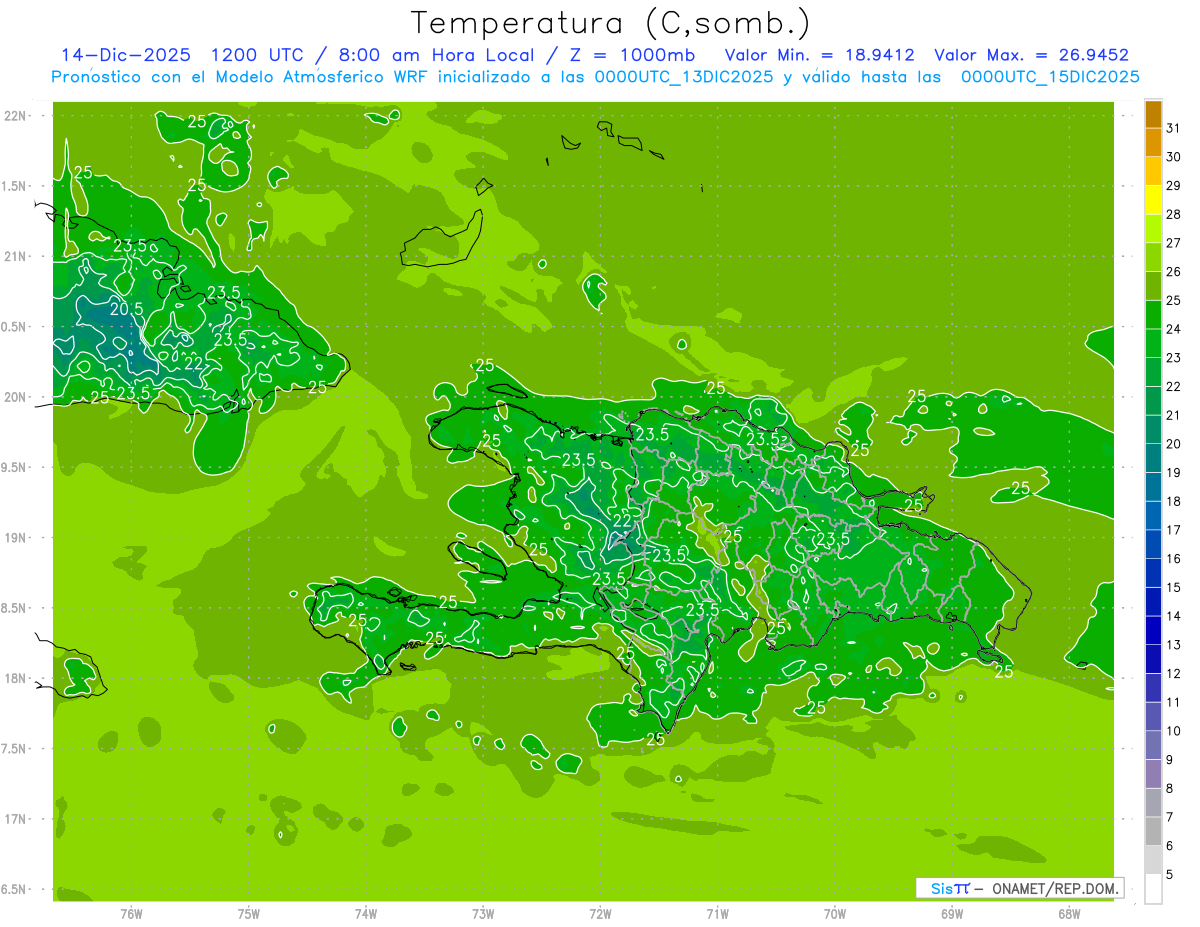Click the '73W' longitude axis label
This screenshot has width=1200, height=927.
pyautogui.click(x=483, y=914)
